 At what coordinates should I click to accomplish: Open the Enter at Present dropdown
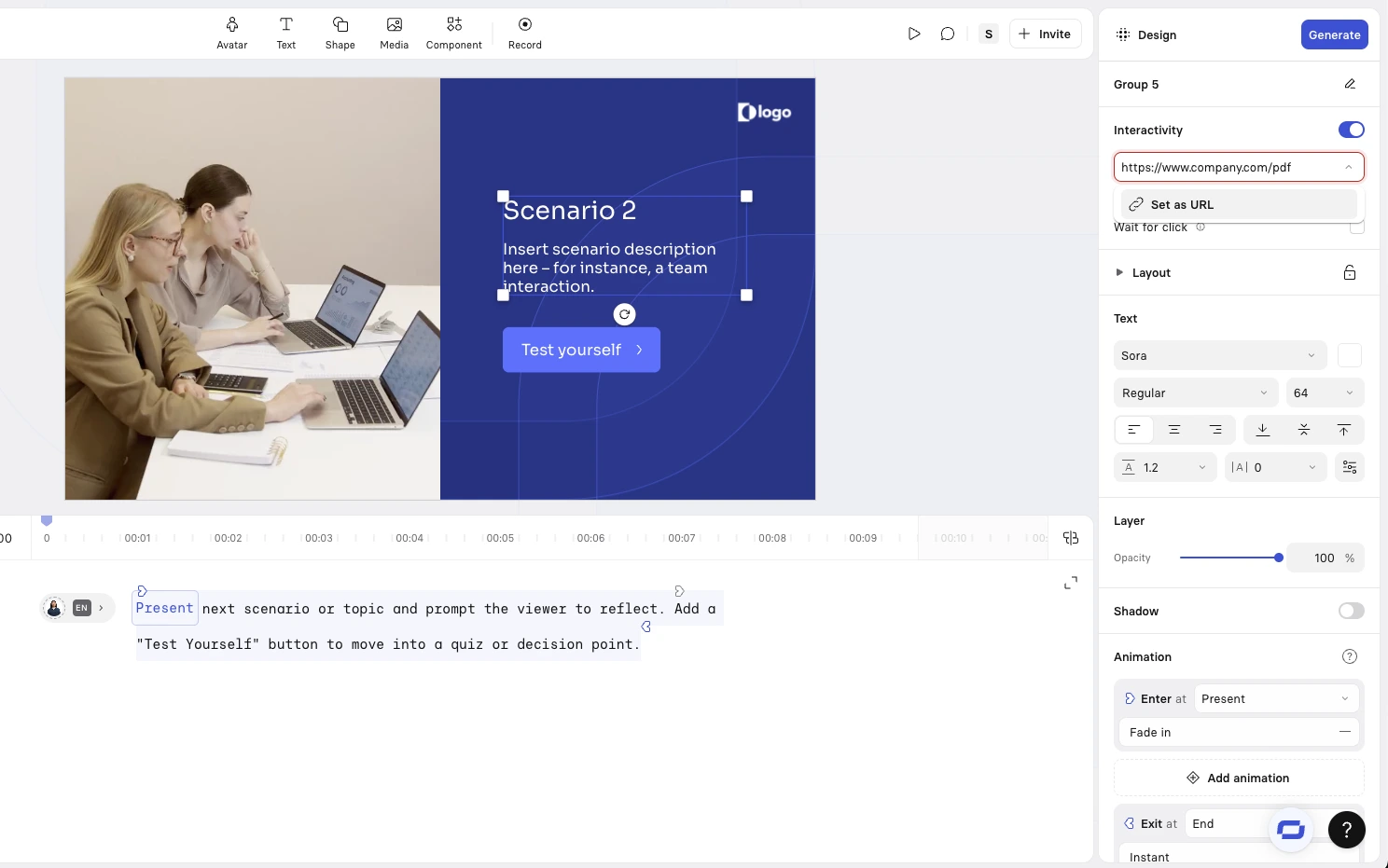pos(1276,698)
